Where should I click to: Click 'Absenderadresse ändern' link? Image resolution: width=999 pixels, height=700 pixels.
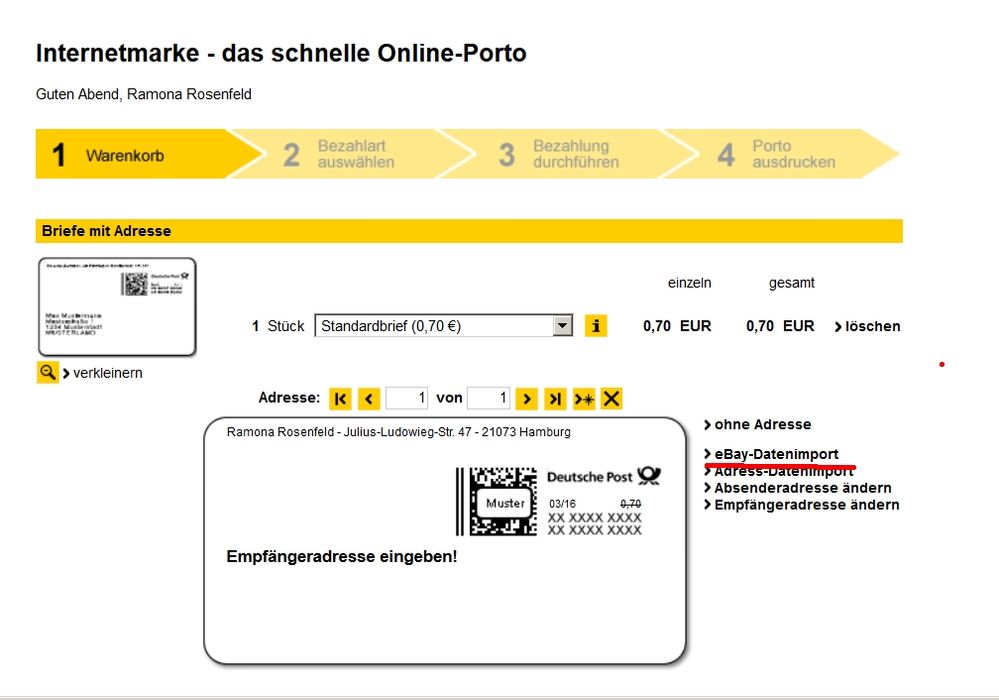(802, 488)
